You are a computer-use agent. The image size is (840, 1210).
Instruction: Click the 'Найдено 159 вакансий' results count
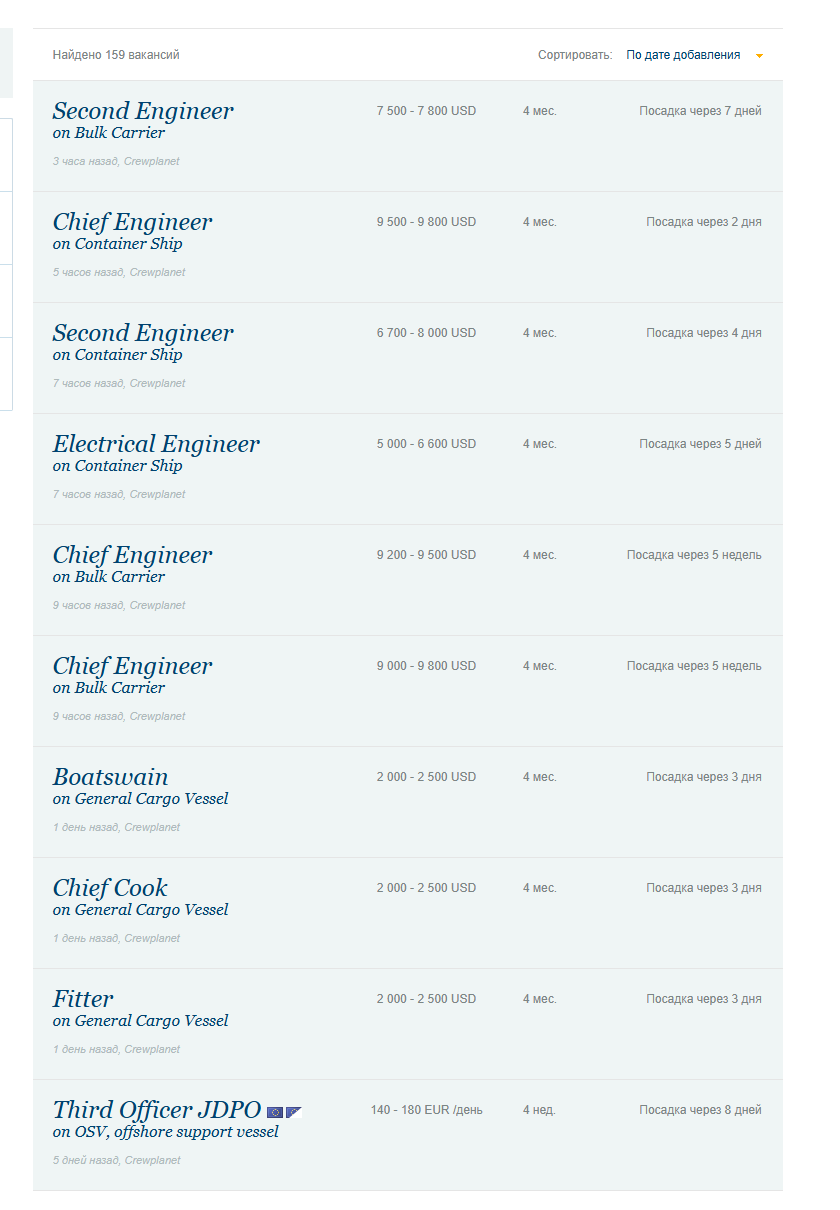(x=116, y=55)
